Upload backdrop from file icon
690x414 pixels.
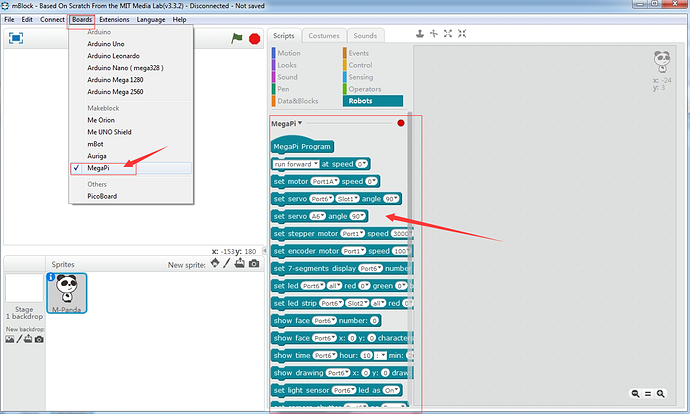pyautogui.click(x=28, y=339)
